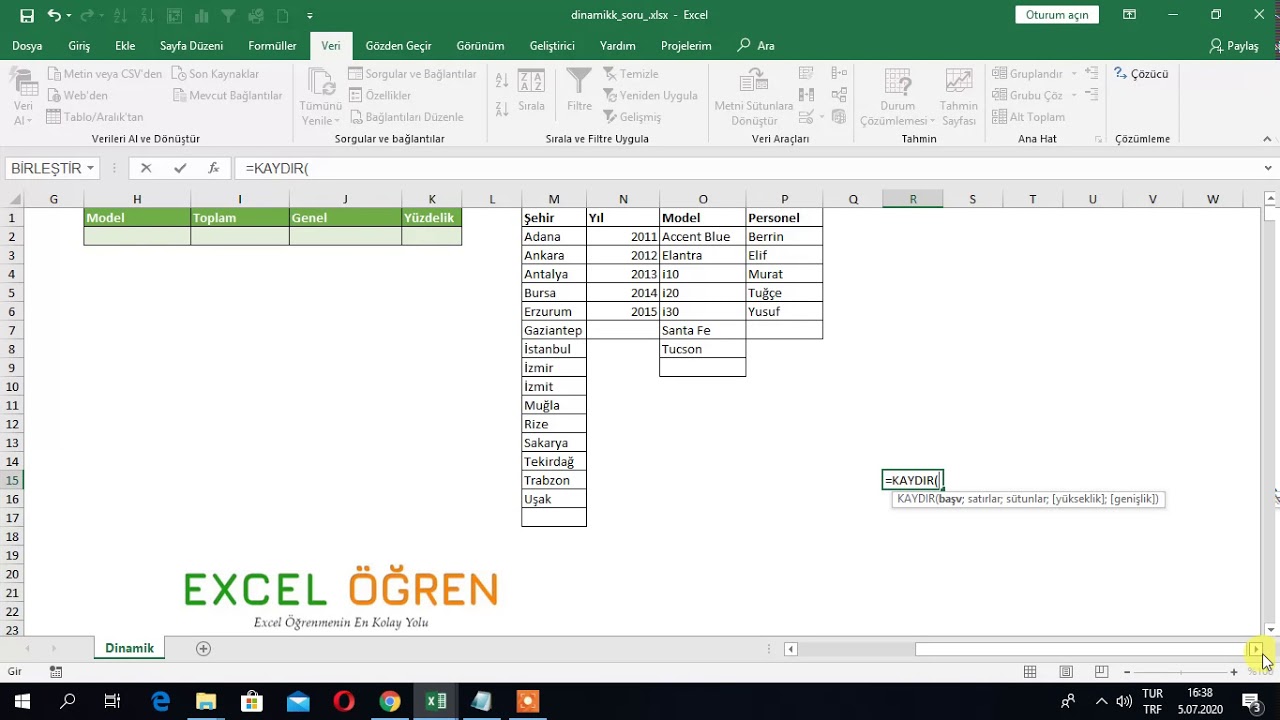The height and width of the screenshot is (720, 1280).
Task: Open the Geliştirici tab
Action: 552,46
